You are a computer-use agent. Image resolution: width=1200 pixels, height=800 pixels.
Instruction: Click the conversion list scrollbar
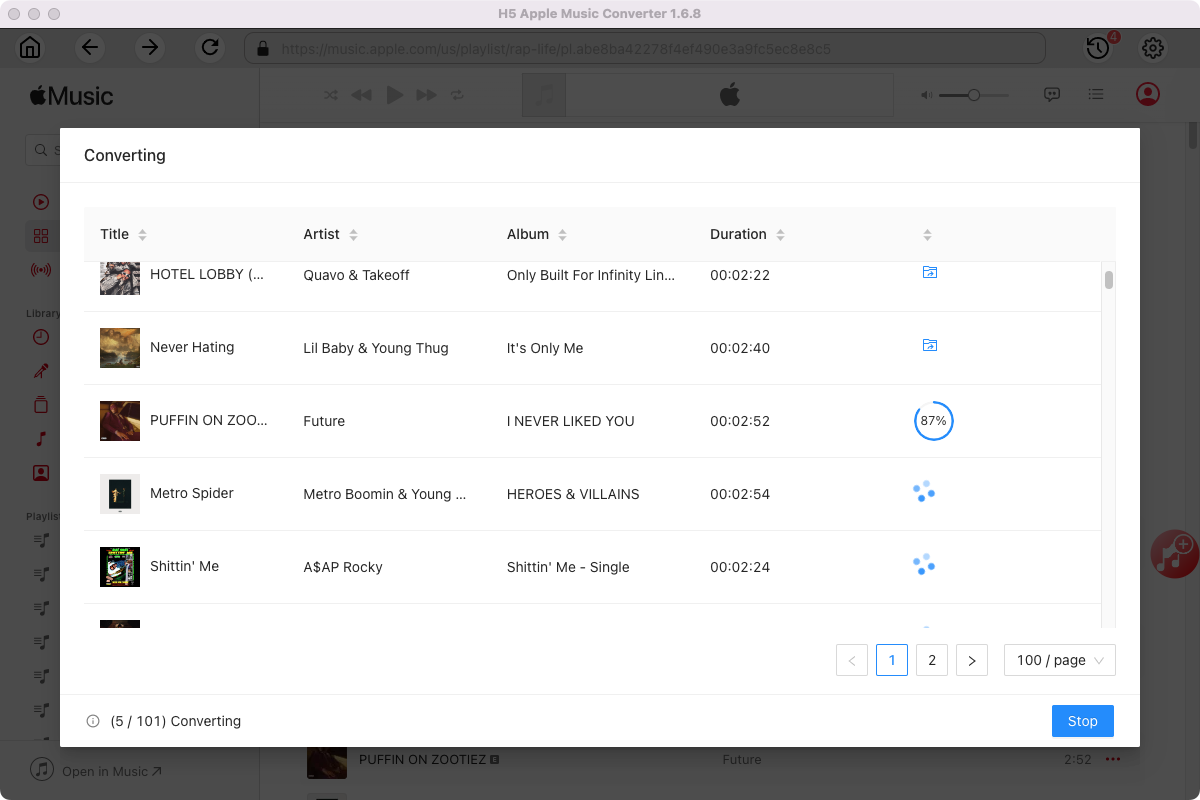1109,279
